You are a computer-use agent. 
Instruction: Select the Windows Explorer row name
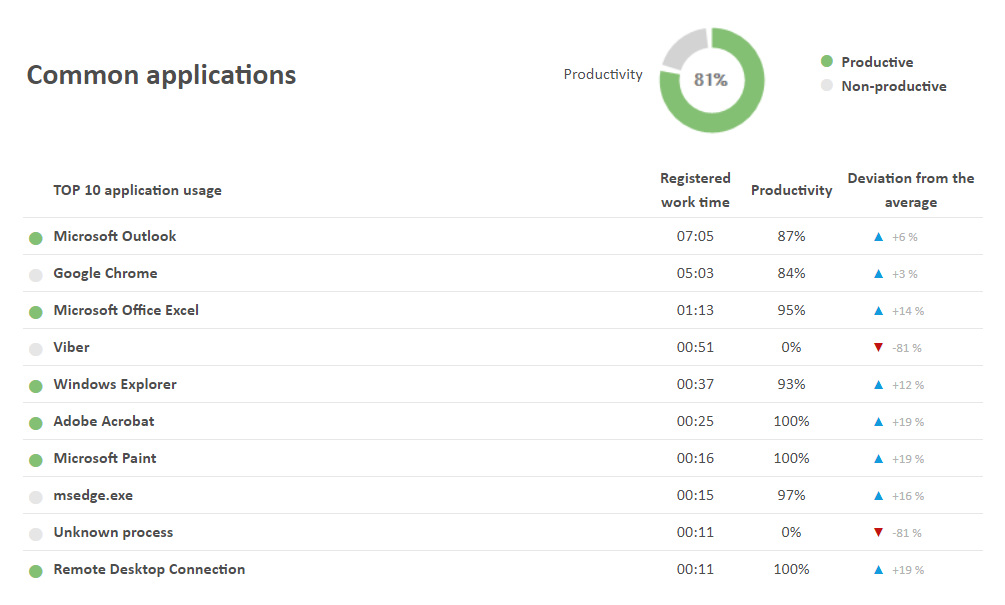pos(115,385)
